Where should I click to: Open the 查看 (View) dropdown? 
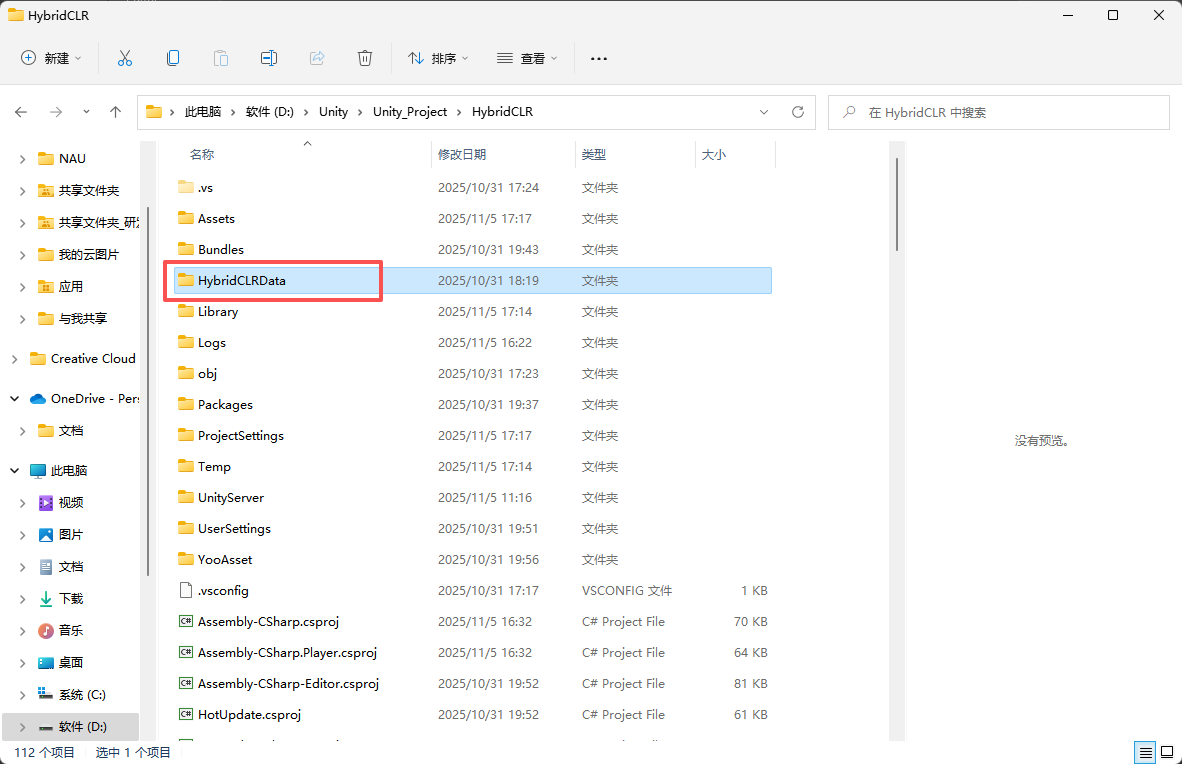tap(527, 58)
